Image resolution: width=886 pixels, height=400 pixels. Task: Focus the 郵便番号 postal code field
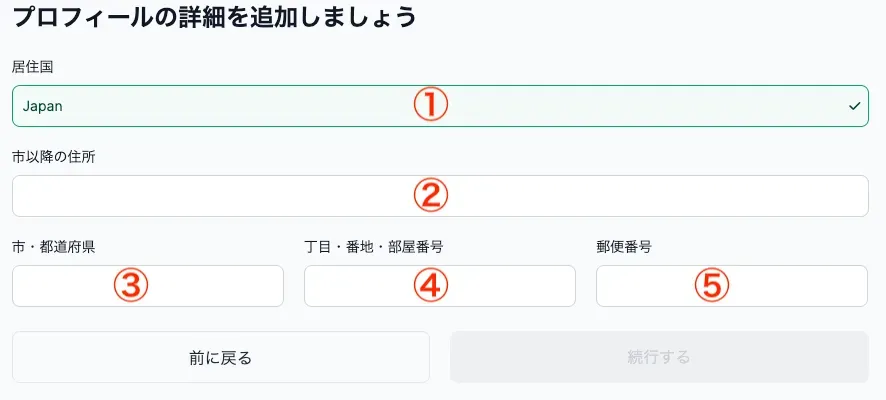pos(790,286)
